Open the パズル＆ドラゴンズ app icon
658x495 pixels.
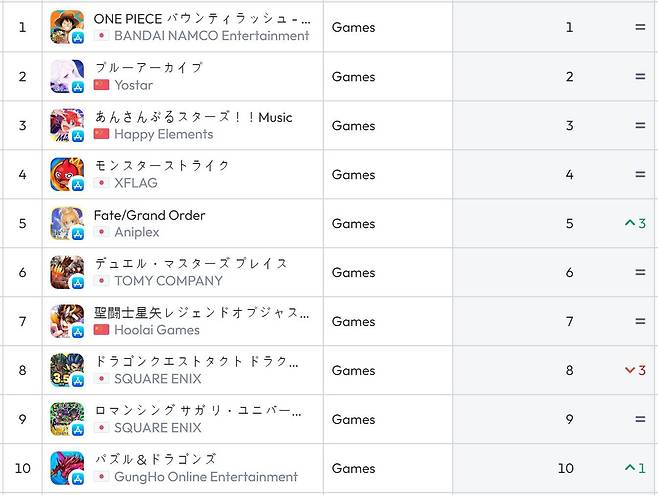[67, 468]
